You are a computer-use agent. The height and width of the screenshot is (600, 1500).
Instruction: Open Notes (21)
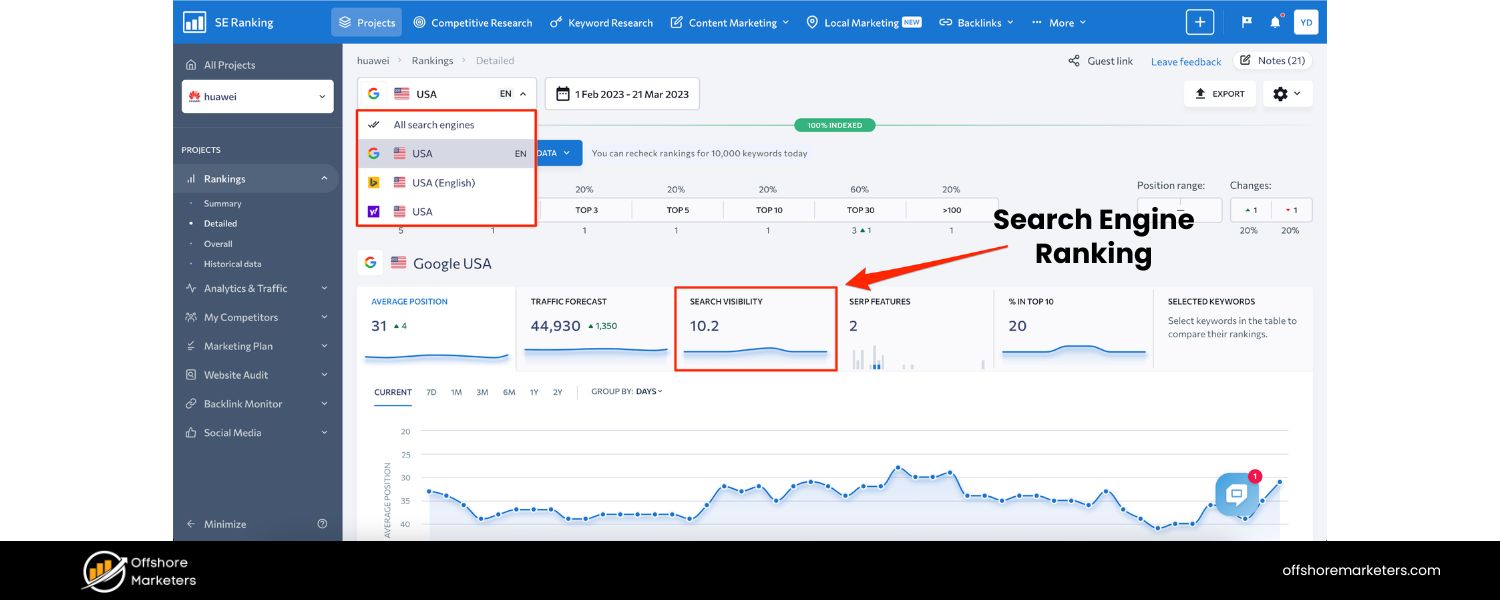(x=1272, y=60)
